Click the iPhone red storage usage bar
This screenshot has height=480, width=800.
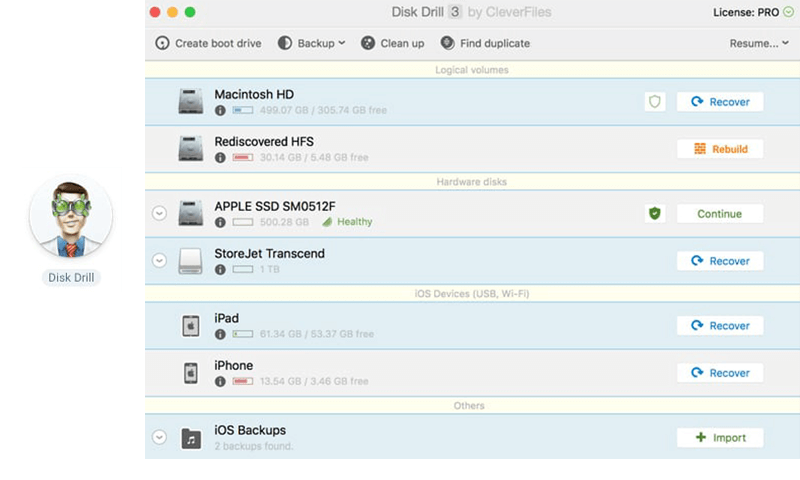(x=243, y=382)
